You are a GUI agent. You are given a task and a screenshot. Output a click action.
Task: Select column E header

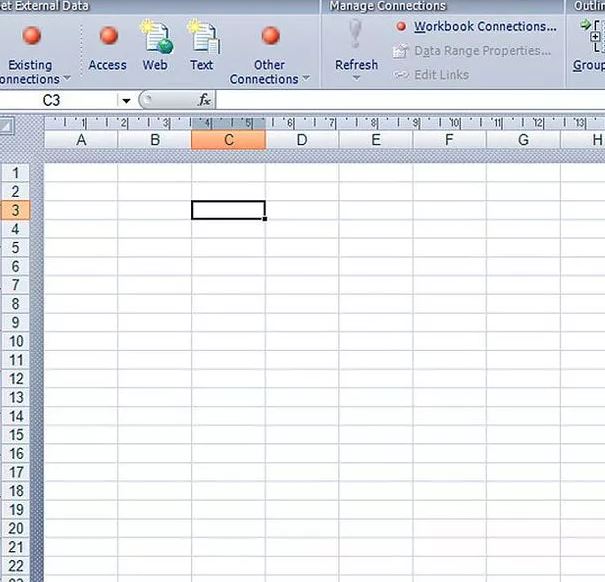tap(376, 141)
